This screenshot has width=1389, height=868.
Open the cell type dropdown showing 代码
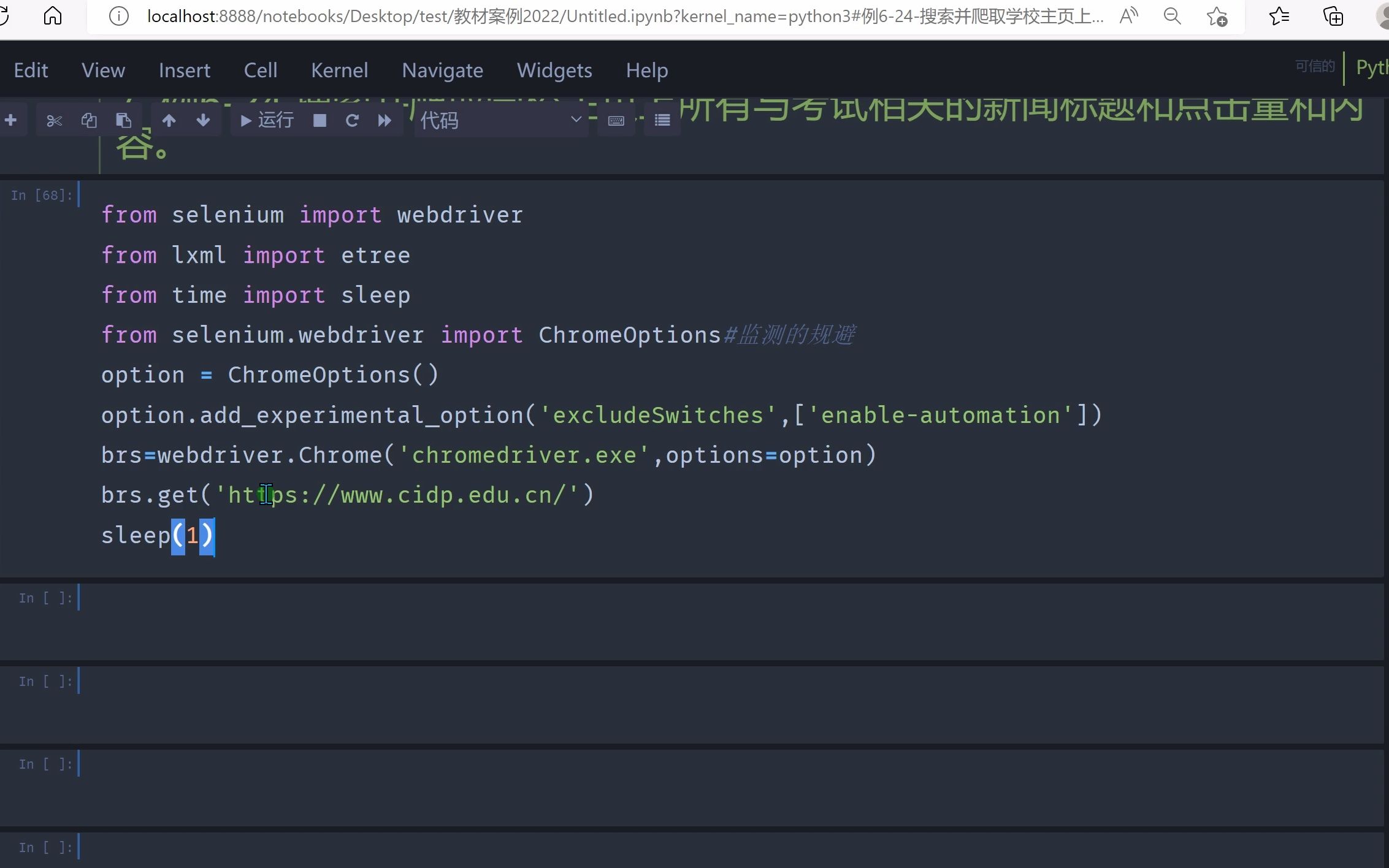click(x=501, y=120)
